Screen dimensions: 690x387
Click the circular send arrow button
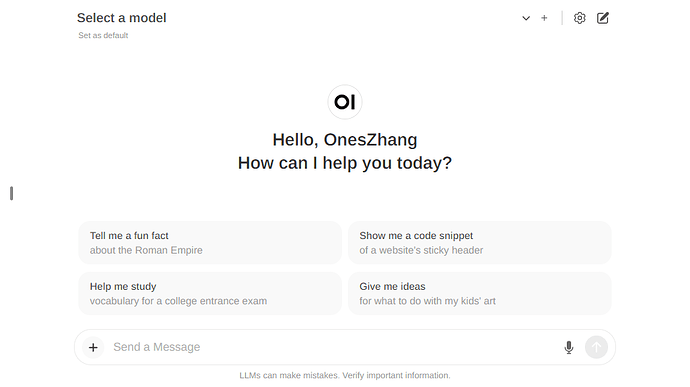pyautogui.click(x=596, y=347)
